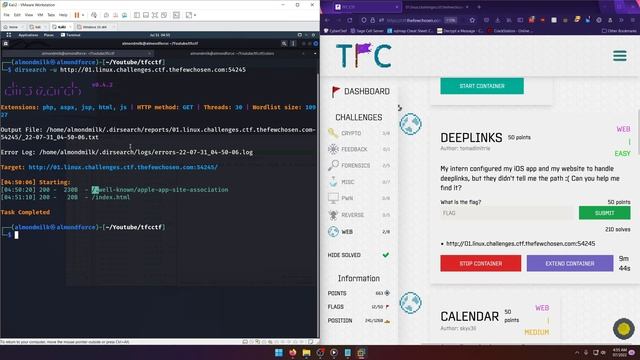Image resolution: width=640 pixels, height=360 pixels.
Task: Click the terminal command prompt cursor
Action: click(16, 235)
